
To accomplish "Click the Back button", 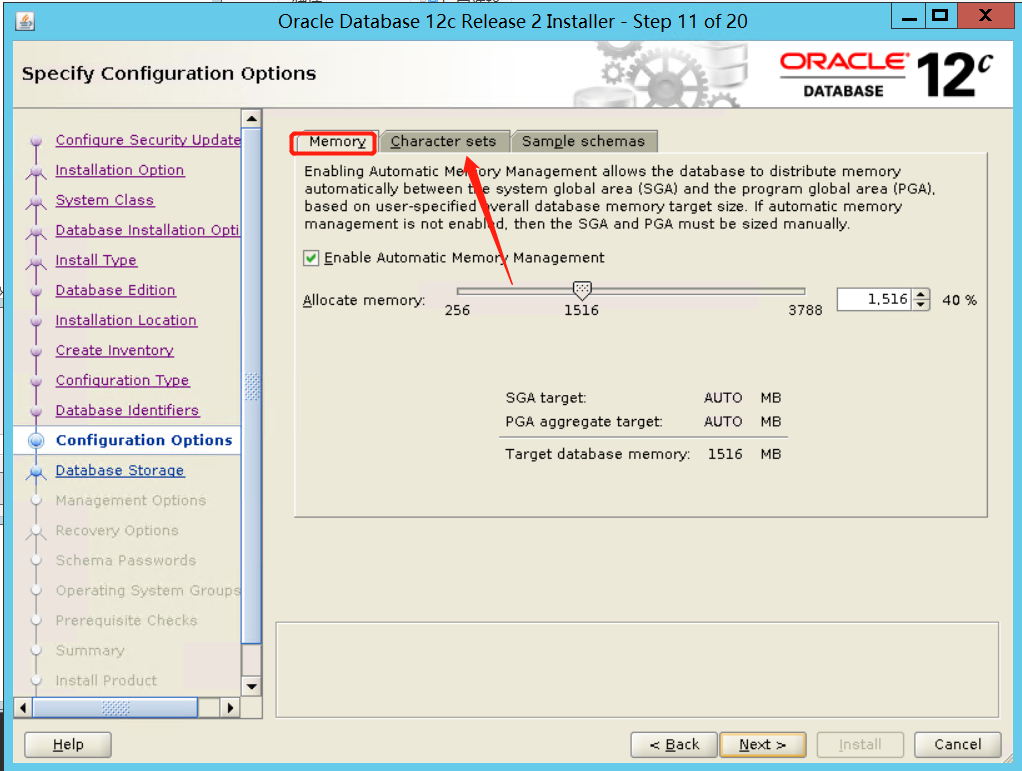I will [674, 744].
